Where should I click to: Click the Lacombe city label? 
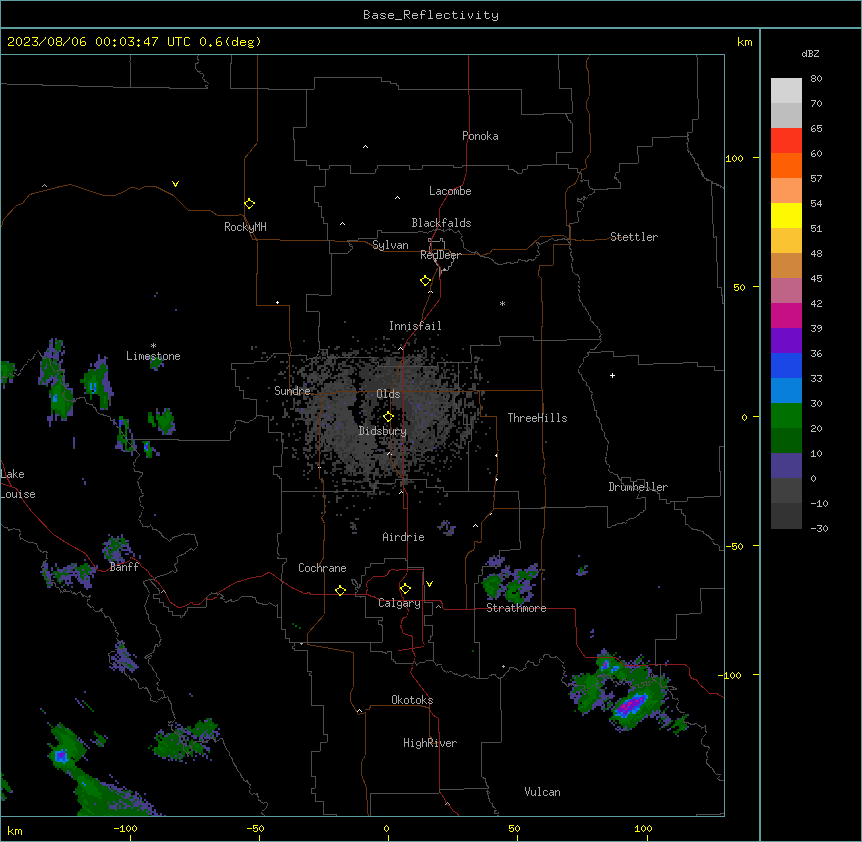point(450,191)
